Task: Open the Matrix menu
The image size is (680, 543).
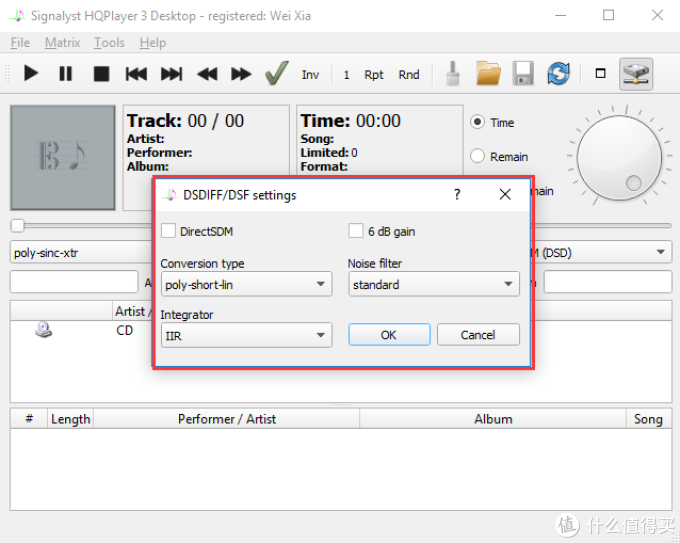Action: 62,43
